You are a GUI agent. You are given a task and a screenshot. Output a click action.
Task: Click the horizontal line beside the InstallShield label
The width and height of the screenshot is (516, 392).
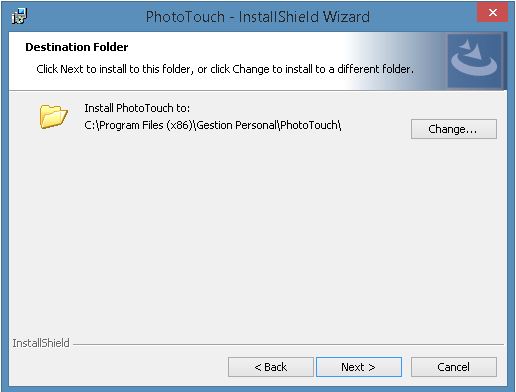coord(288,344)
